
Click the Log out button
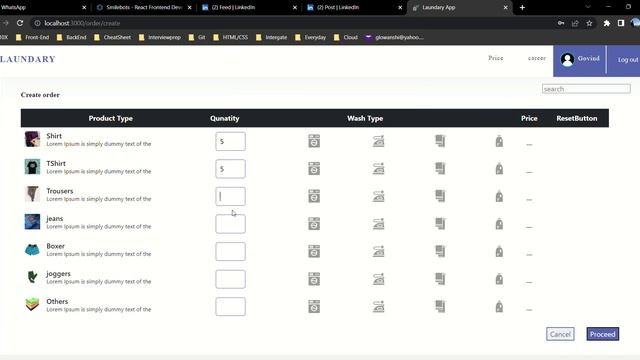pyautogui.click(x=627, y=60)
